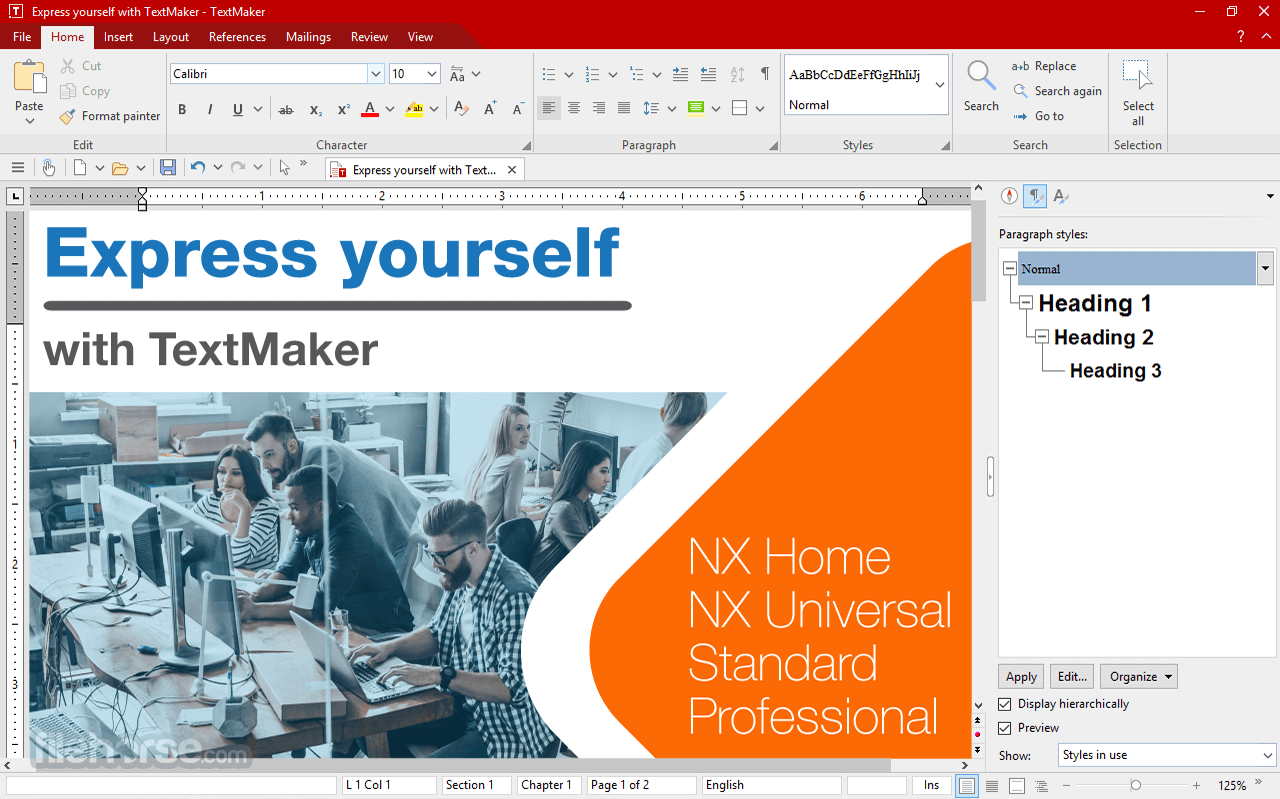The image size is (1280, 799).
Task: Click the Copy icon
Action: tap(68, 91)
